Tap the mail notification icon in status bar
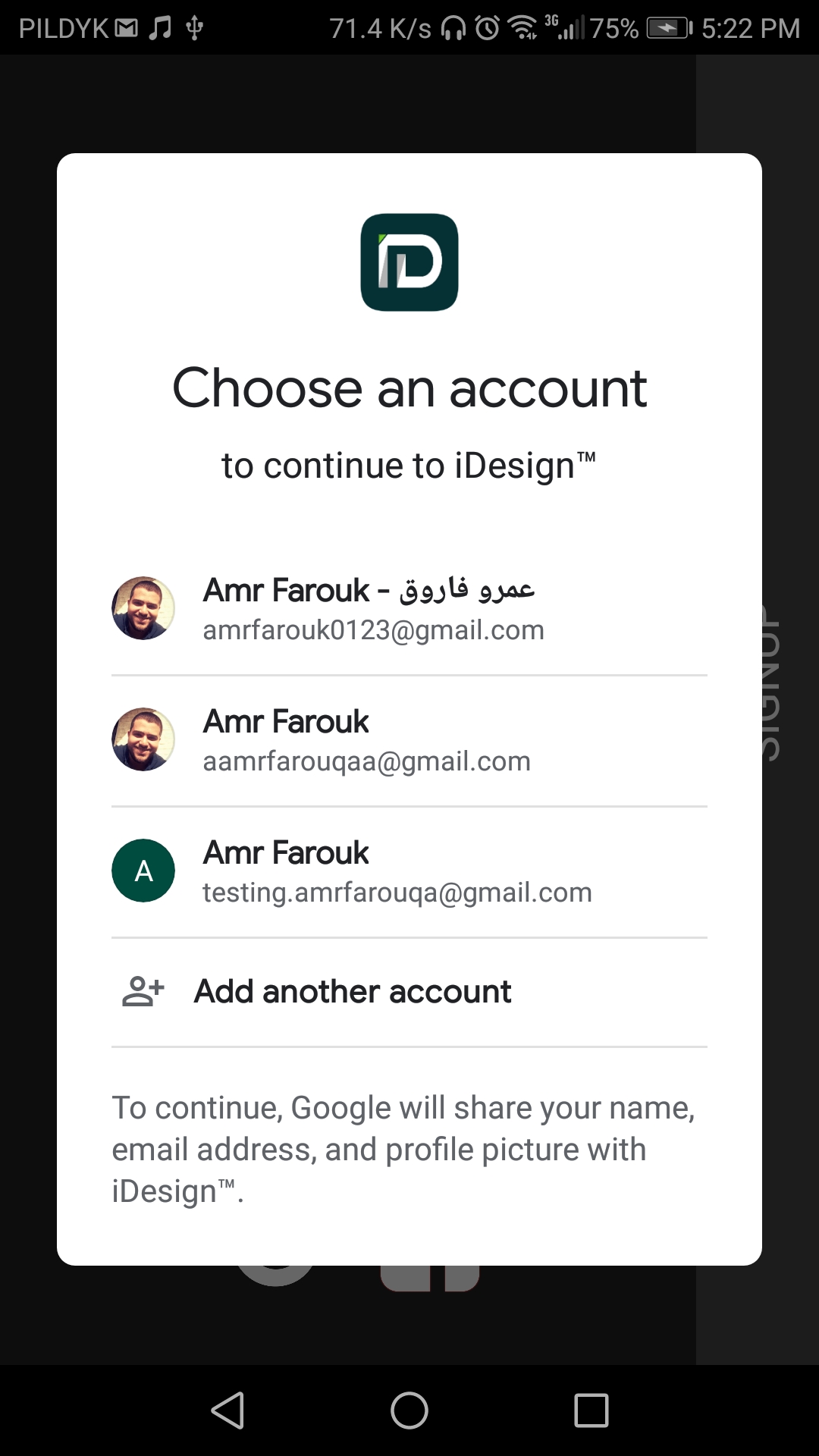819x1456 pixels. click(x=127, y=28)
